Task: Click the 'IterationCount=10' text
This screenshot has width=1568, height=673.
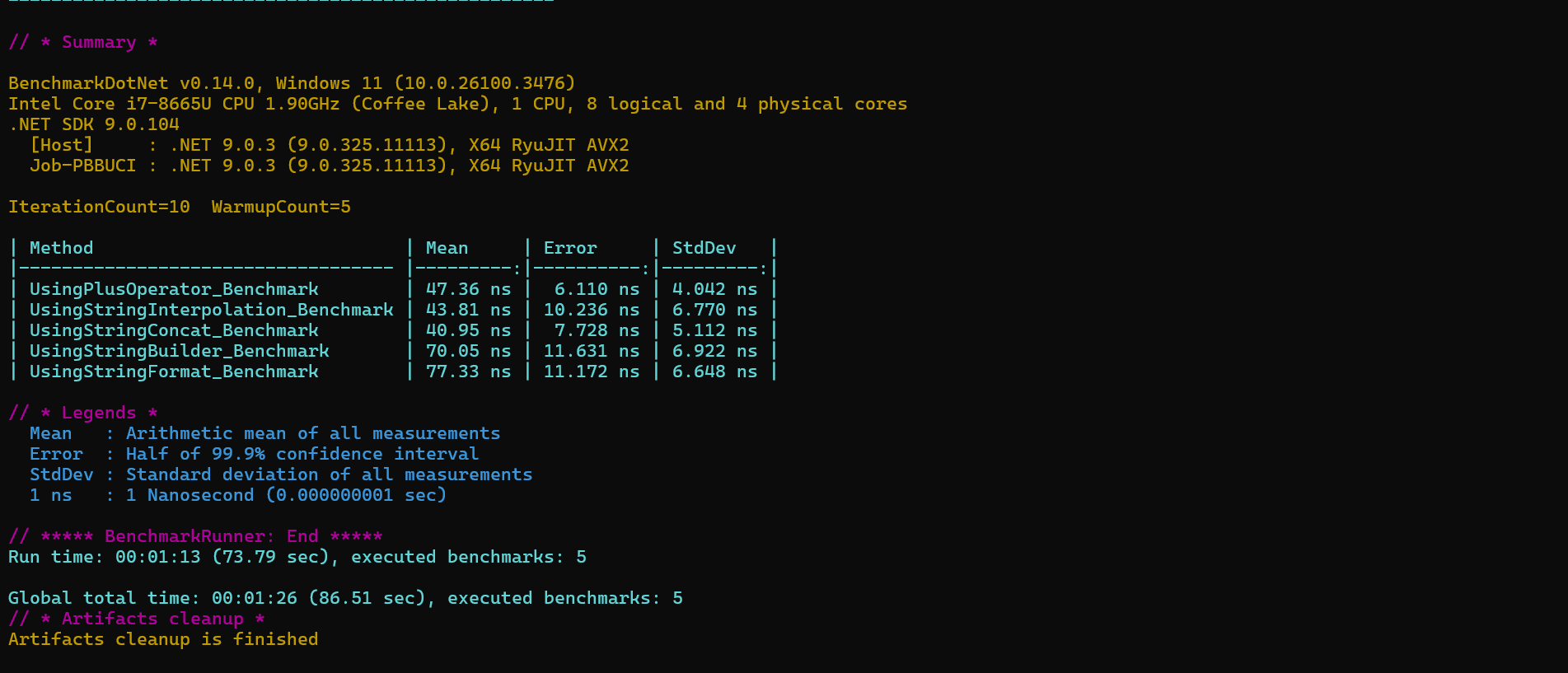Action: click(x=99, y=207)
